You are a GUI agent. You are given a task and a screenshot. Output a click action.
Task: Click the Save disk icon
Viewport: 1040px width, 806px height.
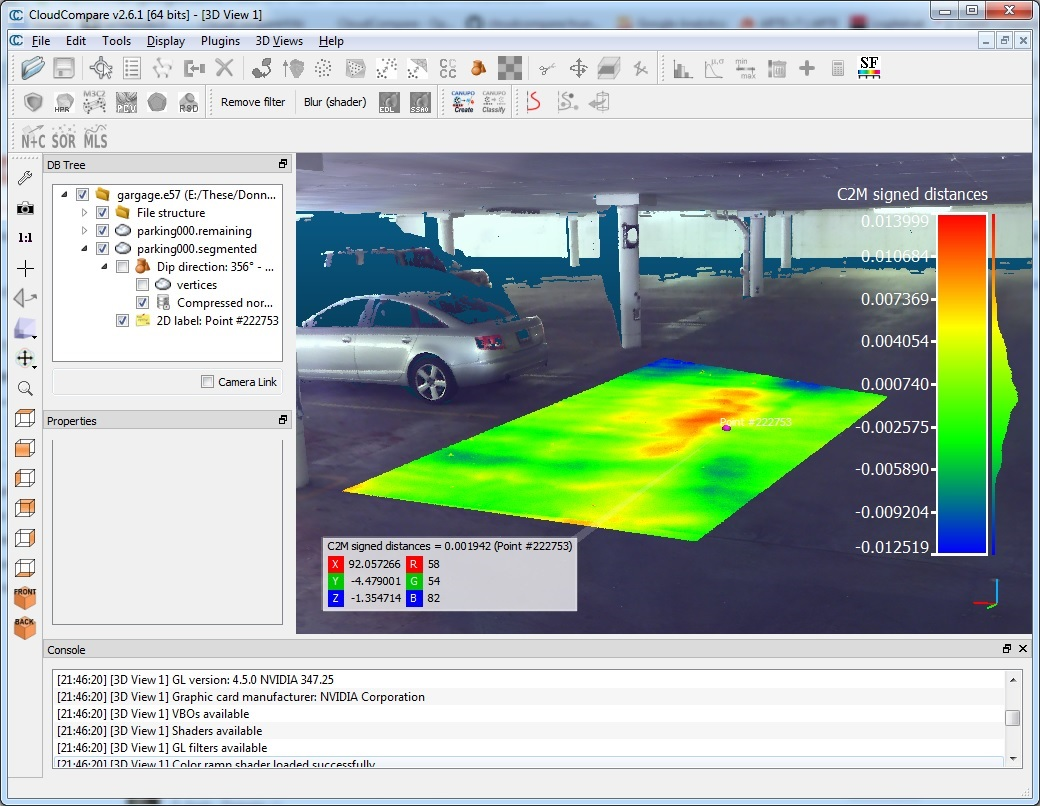64,68
